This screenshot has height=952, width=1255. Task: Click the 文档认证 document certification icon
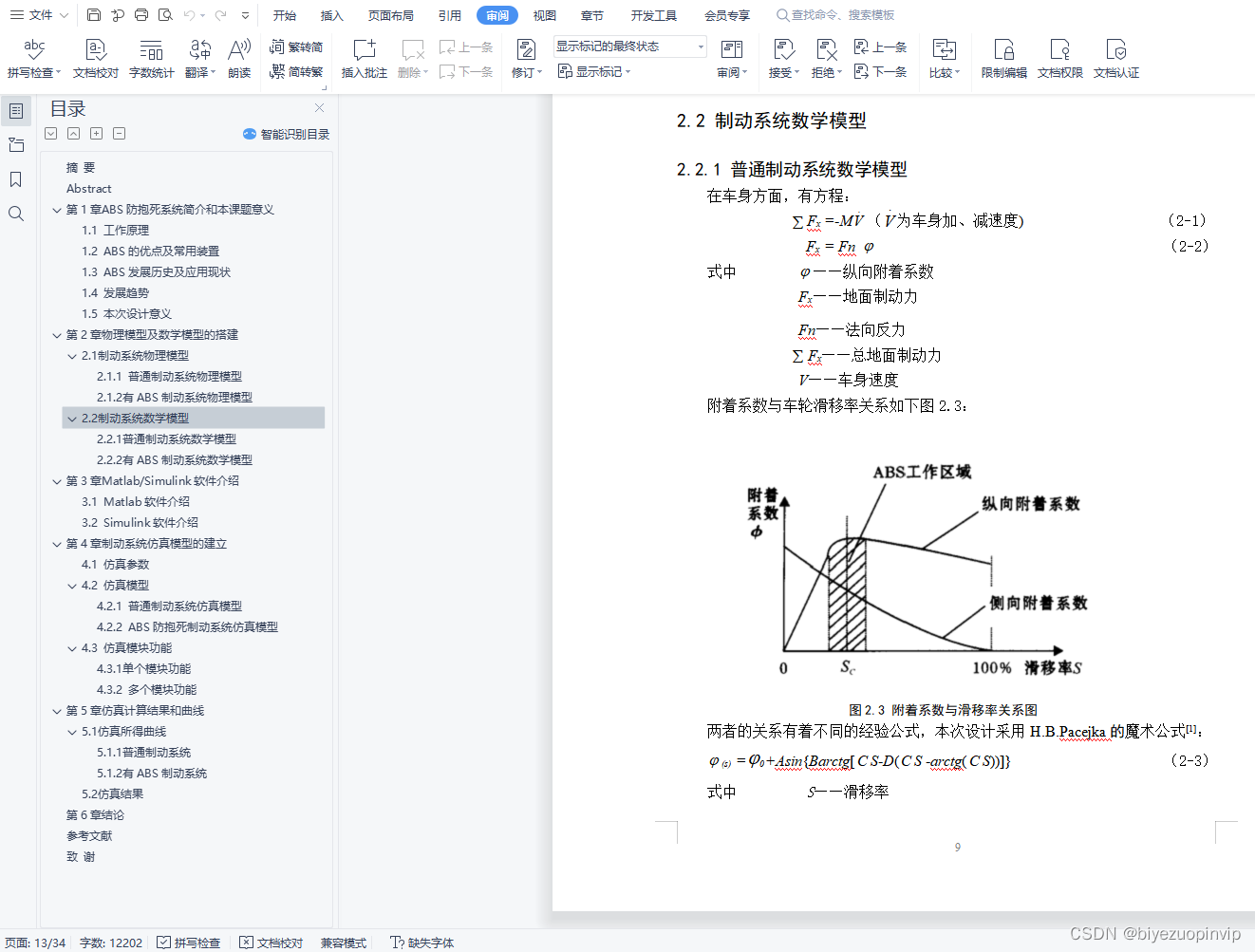[1116, 57]
